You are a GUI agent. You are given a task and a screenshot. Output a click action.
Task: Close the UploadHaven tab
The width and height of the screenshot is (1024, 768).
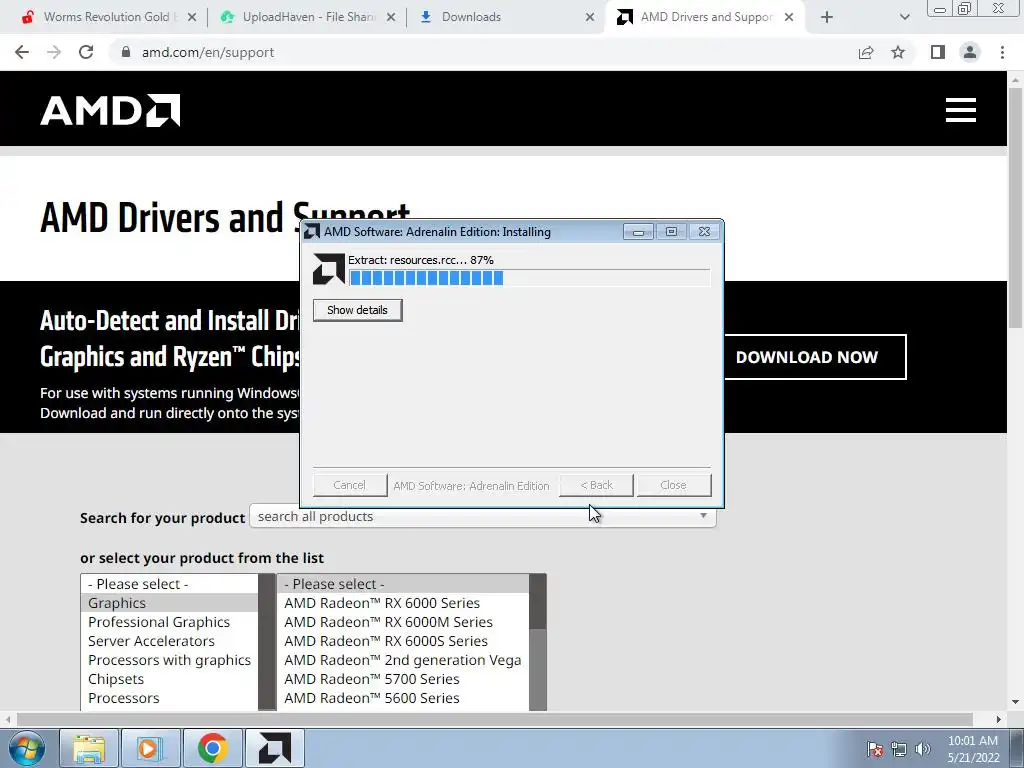(391, 17)
